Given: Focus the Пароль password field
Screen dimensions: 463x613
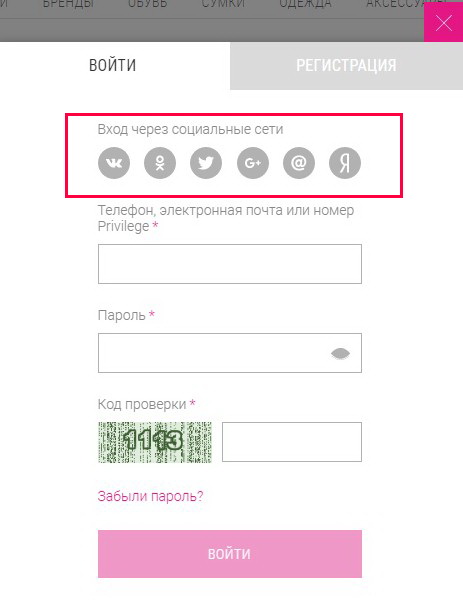Looking at the screenshot, I should (230, 353).
